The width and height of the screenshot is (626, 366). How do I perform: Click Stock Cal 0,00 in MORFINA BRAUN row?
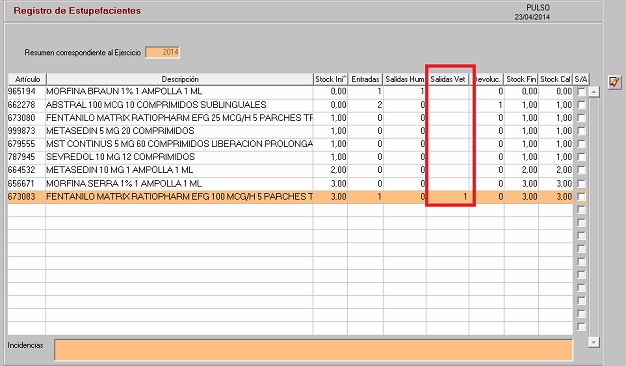(564, 91)
